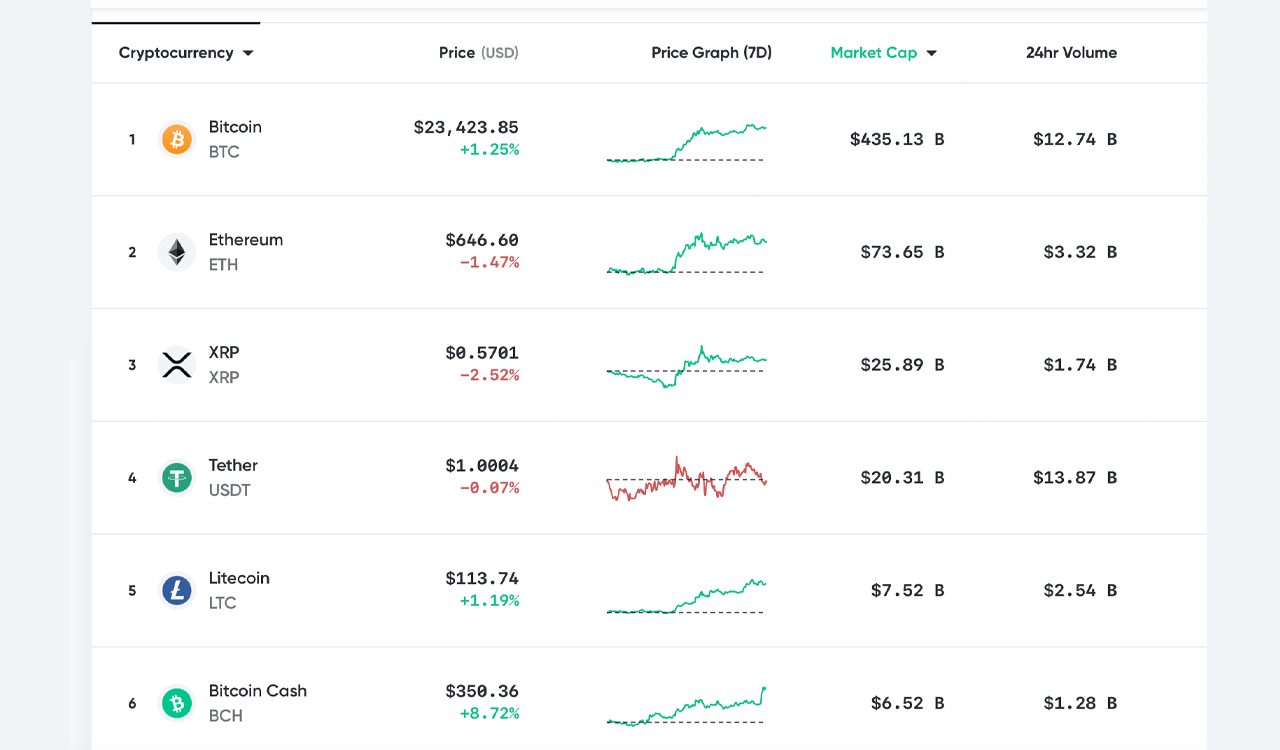View Bitcoin Cash 7-day price graph
1280x750 pixels.
[x=686, y=706]
